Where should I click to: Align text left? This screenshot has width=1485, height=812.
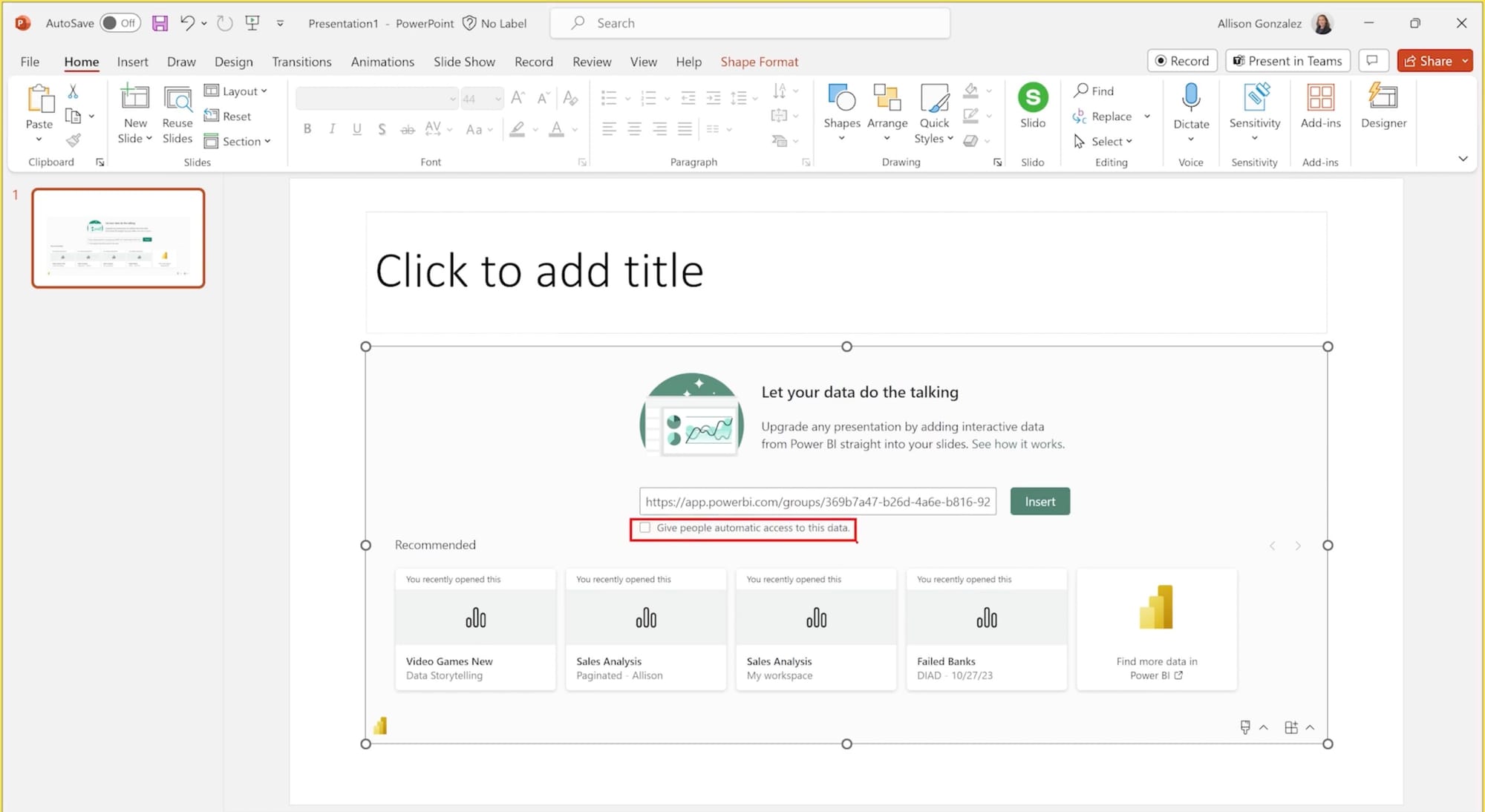tap(609, 129)
